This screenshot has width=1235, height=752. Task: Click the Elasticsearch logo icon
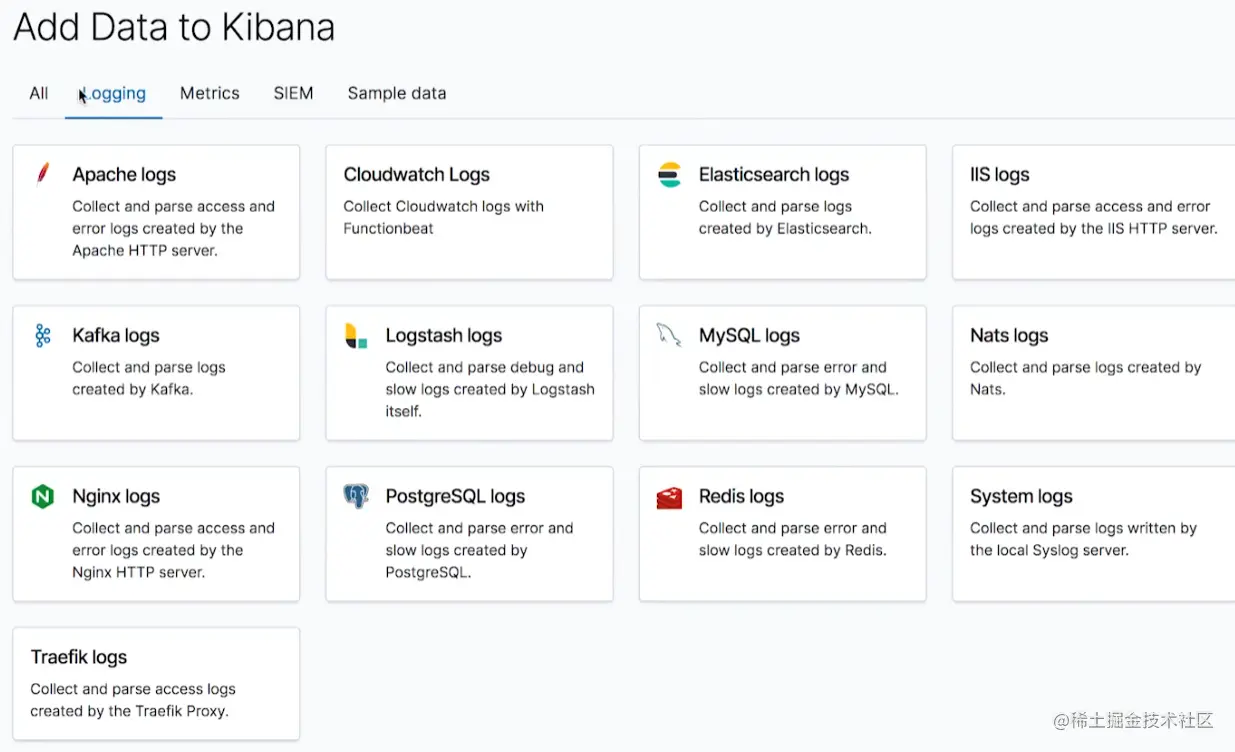tap(669, 175)
